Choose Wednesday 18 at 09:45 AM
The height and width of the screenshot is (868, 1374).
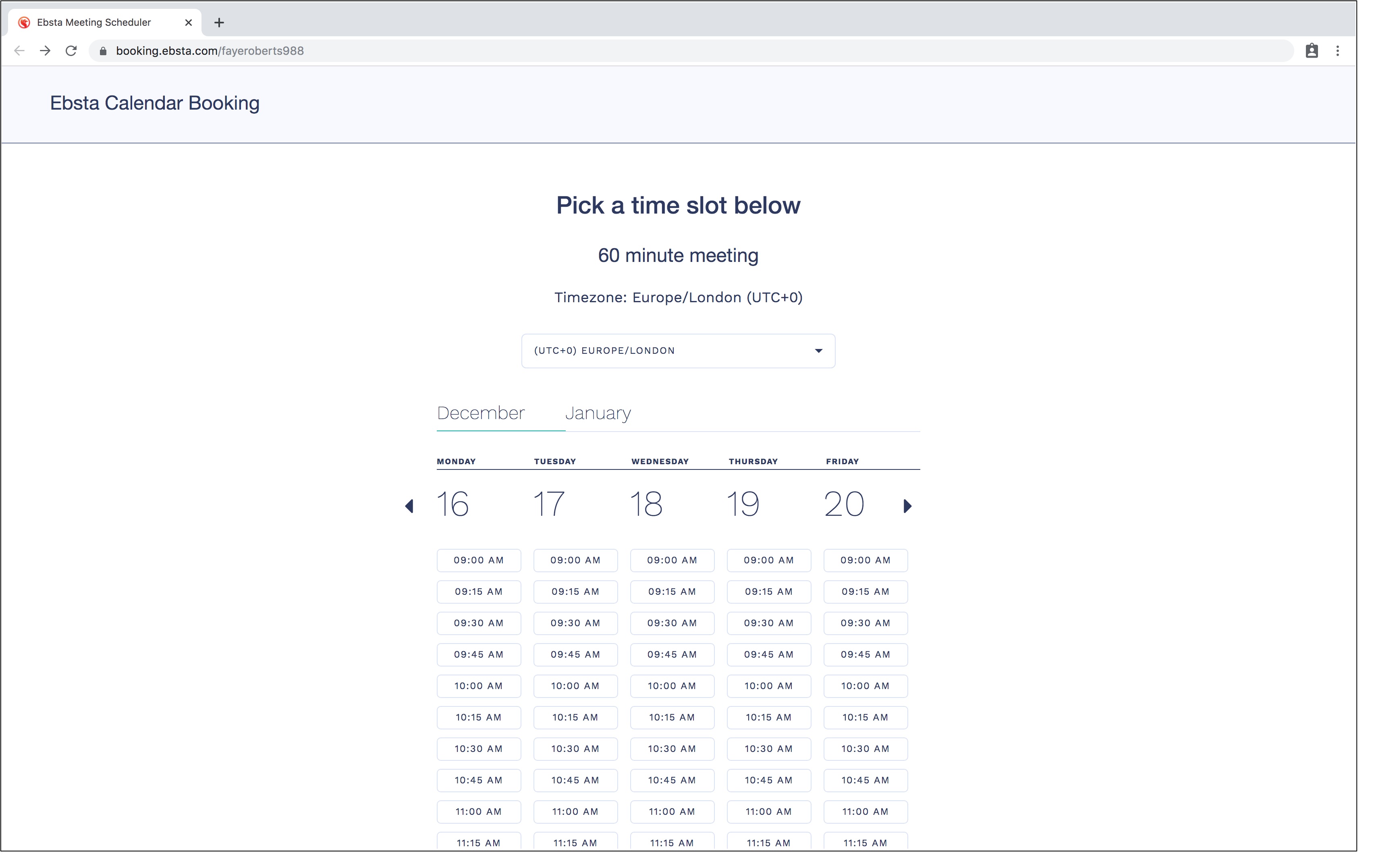point(672,654)
